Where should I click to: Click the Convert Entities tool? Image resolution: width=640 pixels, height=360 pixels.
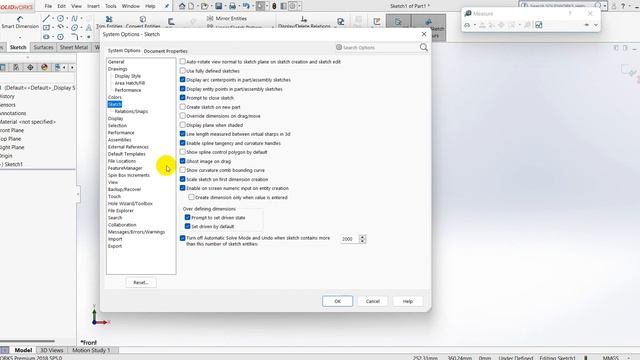[143, 22]
